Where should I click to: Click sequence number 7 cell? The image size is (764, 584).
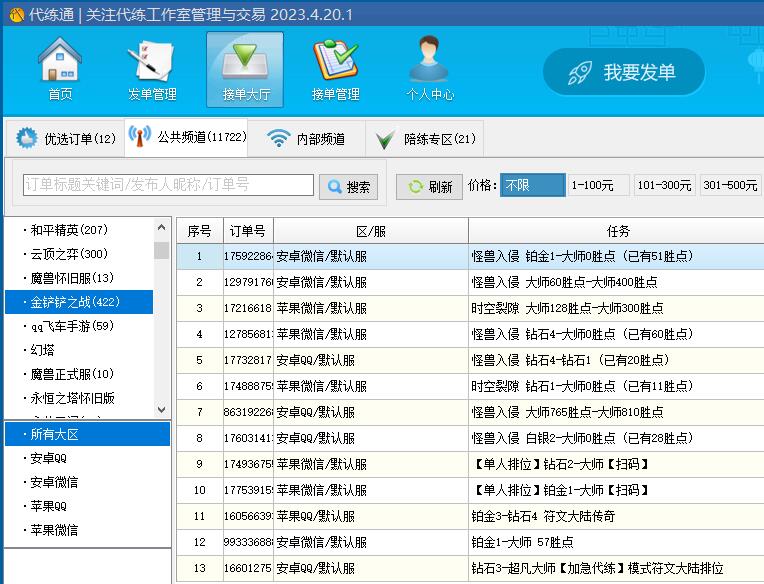pyautogui.click(x=199, y=412)
